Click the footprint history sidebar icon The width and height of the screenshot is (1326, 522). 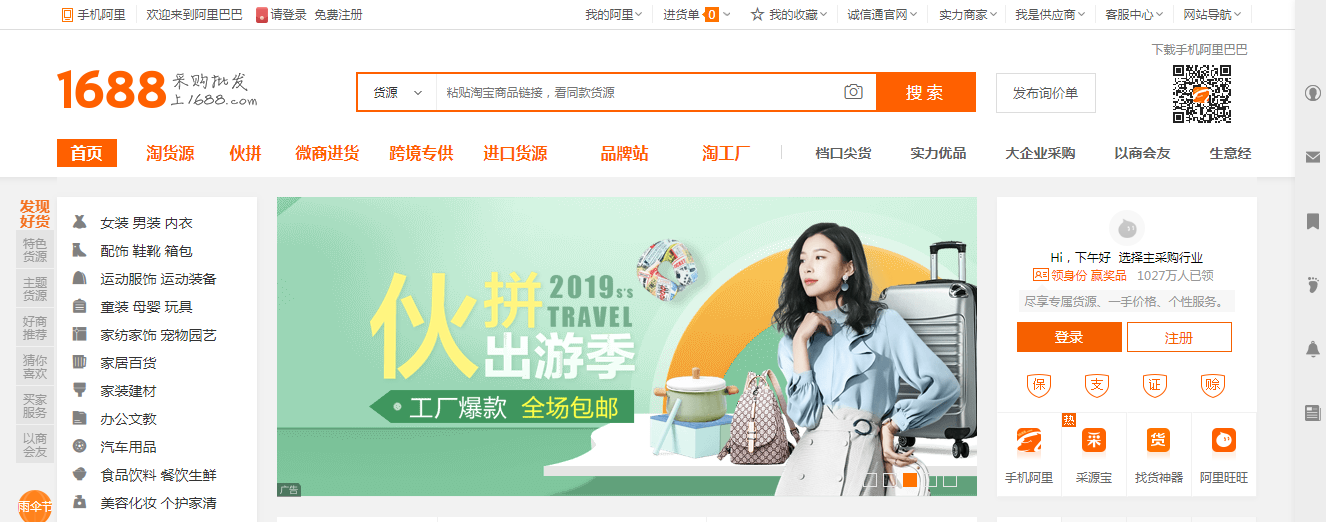pos(1313,285)
